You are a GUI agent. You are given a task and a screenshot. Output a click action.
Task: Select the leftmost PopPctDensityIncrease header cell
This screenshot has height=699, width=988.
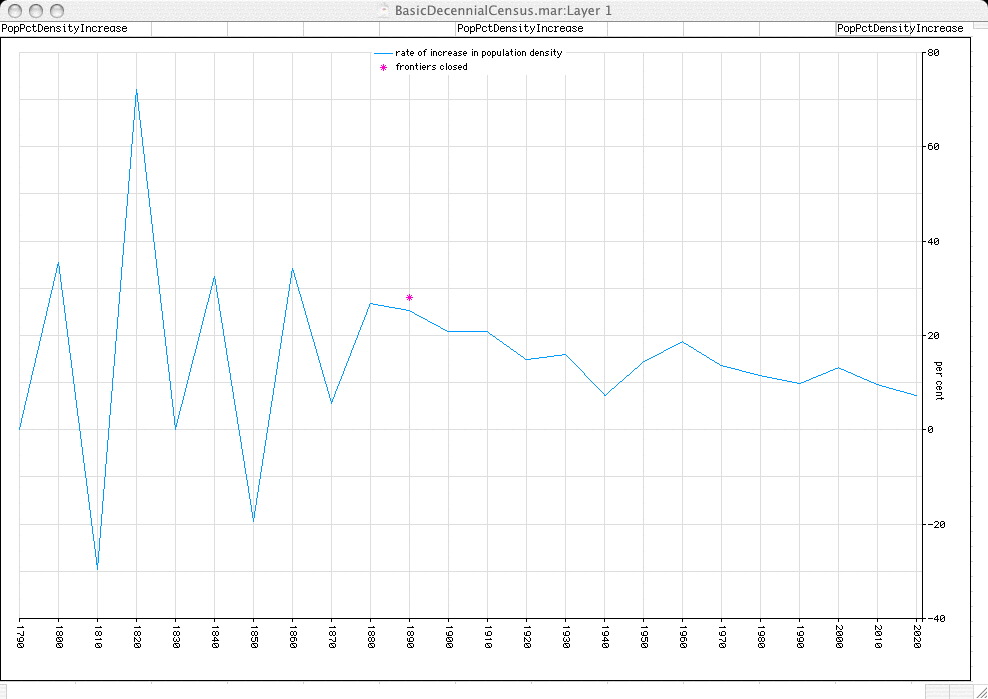tap(65, 29)
